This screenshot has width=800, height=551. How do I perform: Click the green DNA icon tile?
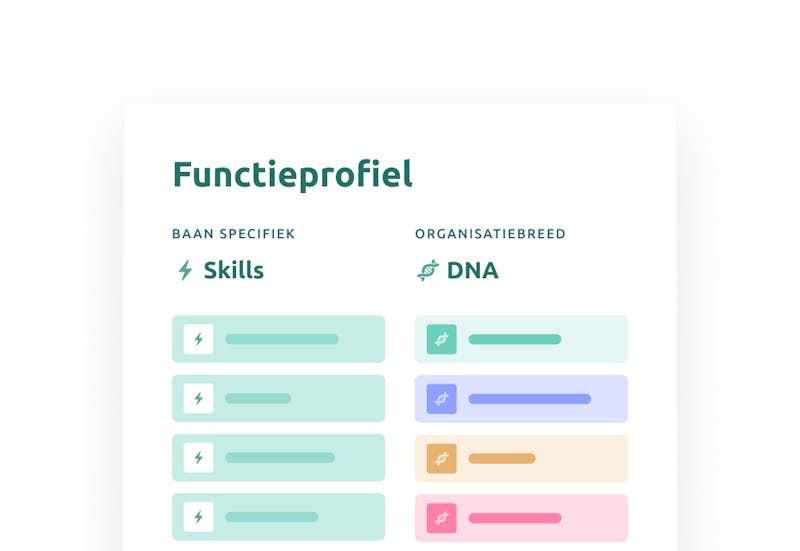[441, 339]
